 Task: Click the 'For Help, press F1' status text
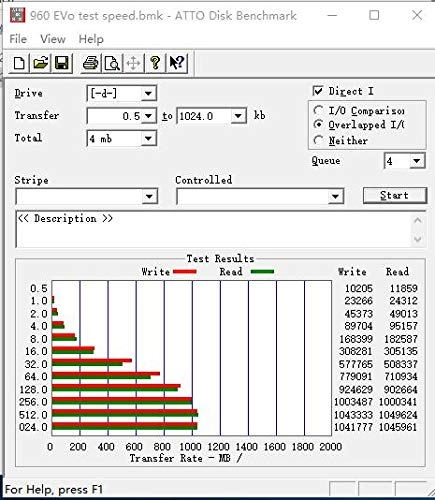point(54,490)
